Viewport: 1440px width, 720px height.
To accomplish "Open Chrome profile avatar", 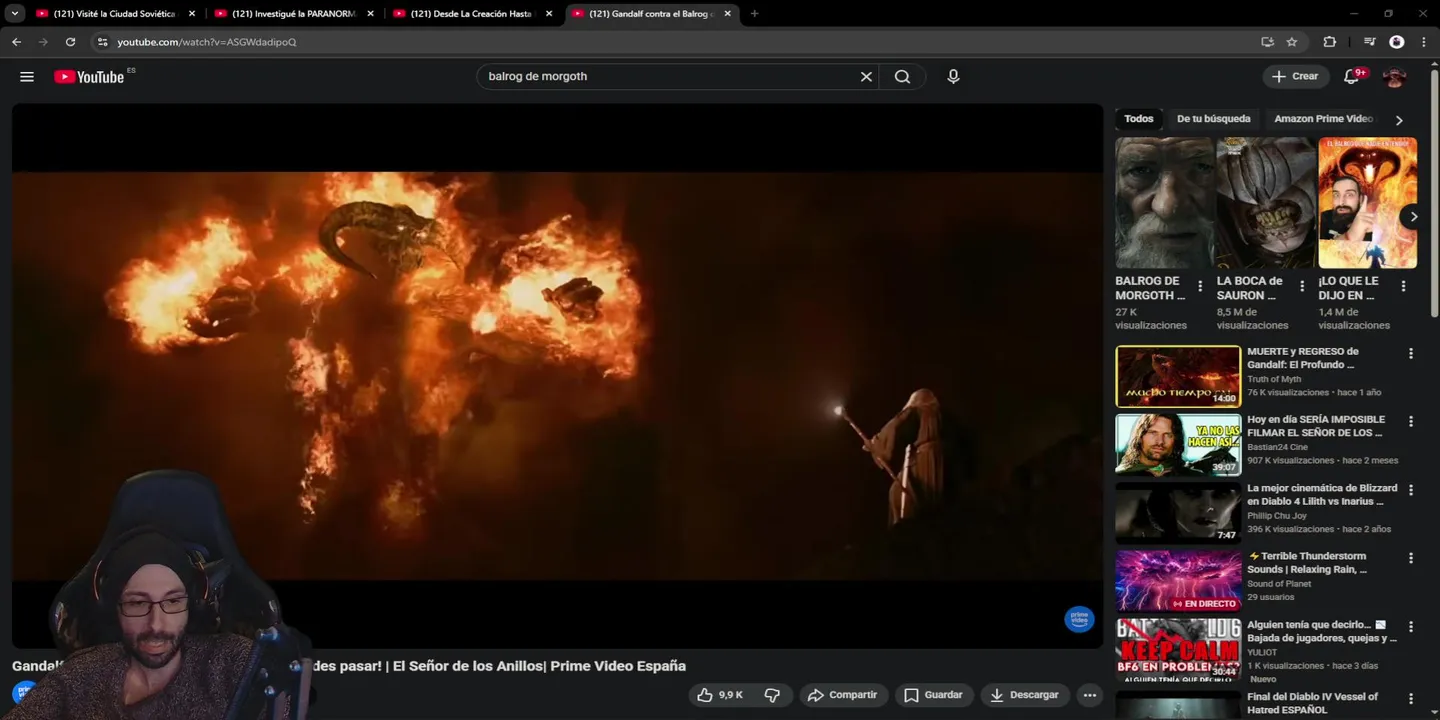I will (1397, 42).
